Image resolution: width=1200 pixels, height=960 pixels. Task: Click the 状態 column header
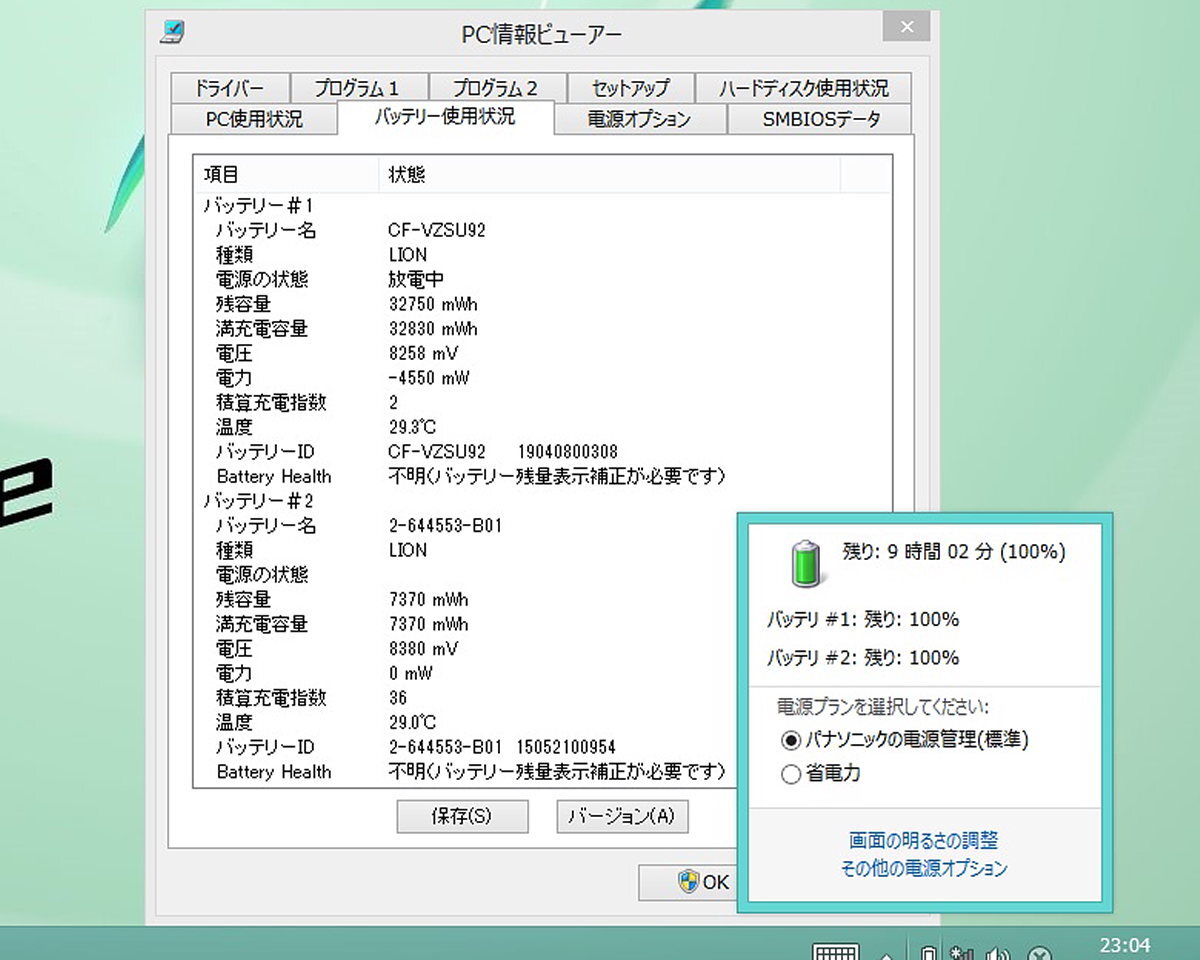click(609, 174)
